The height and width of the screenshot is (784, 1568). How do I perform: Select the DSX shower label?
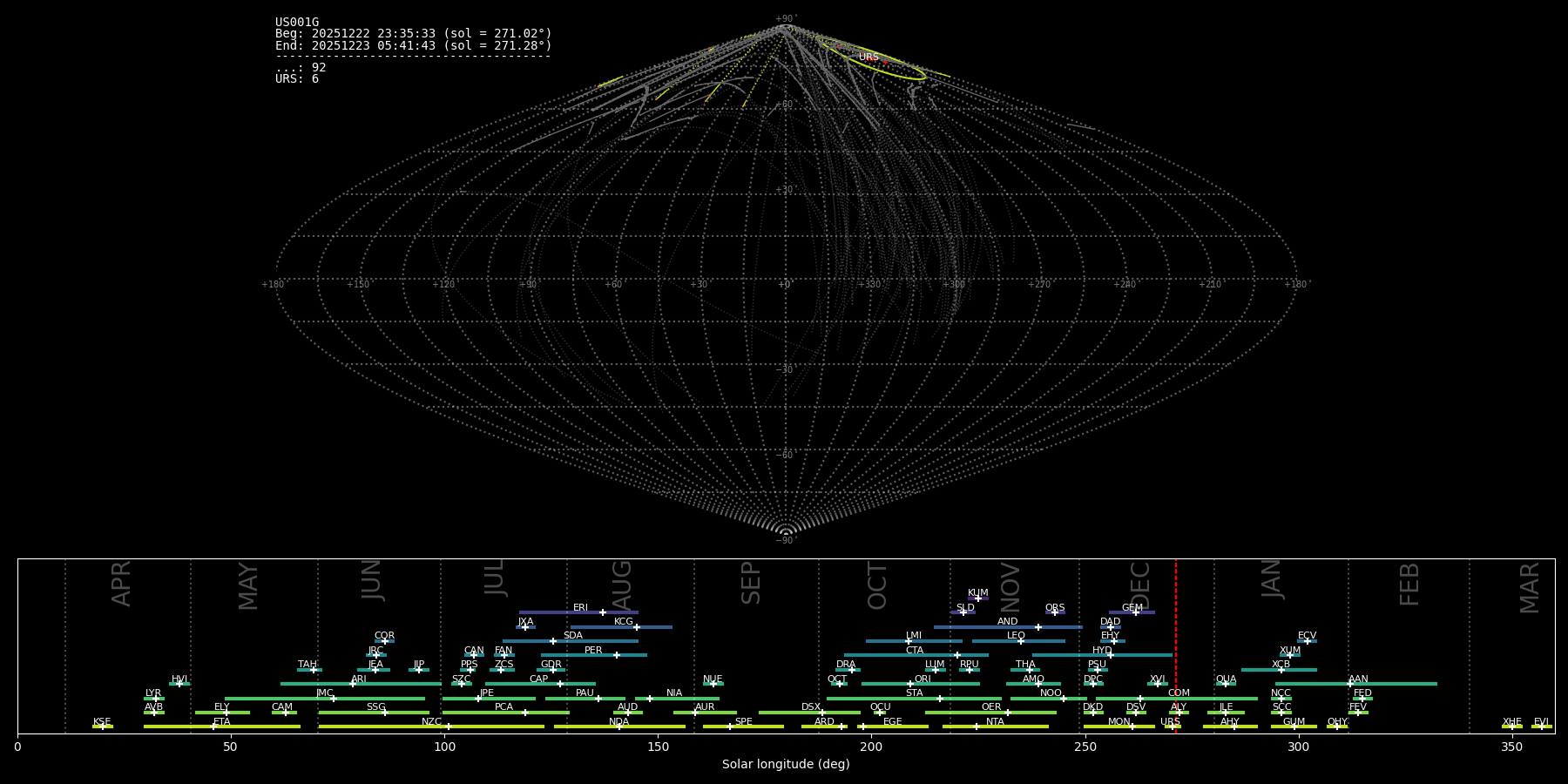coord(811,707)
